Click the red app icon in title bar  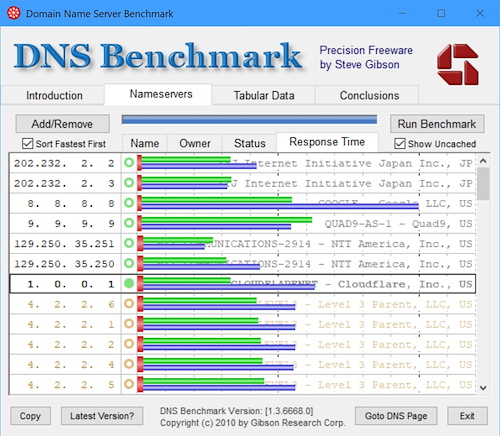13,13
